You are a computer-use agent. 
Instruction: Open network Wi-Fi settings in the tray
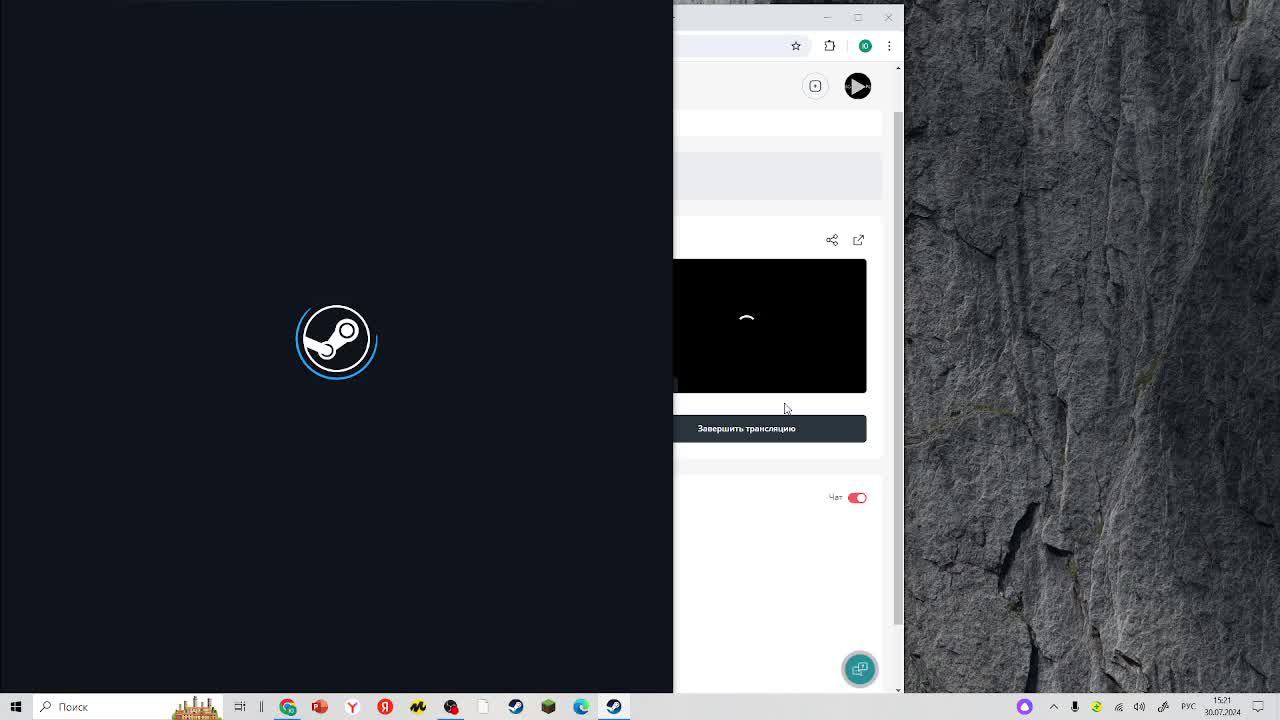(1119, 707)
